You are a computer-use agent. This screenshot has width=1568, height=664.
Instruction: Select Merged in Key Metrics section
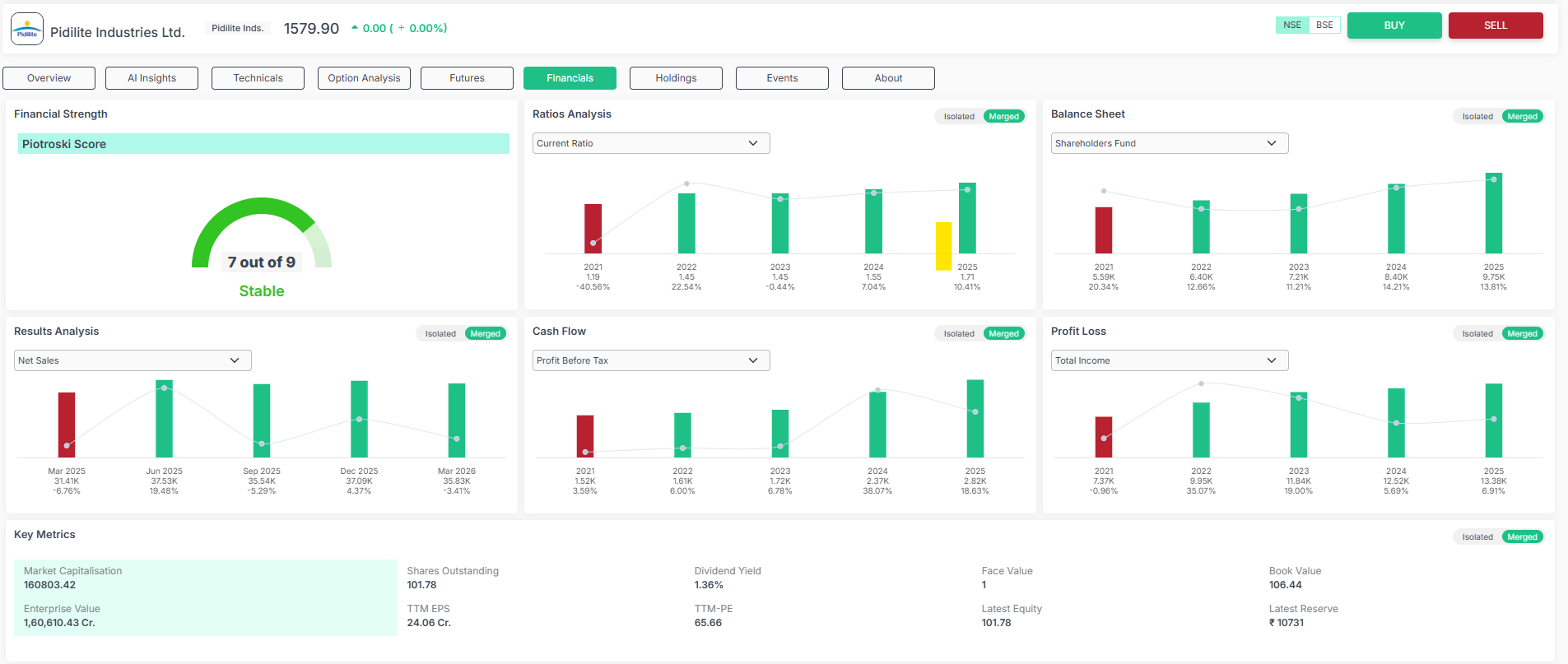pyautogui.click(x=1522, y=537)
